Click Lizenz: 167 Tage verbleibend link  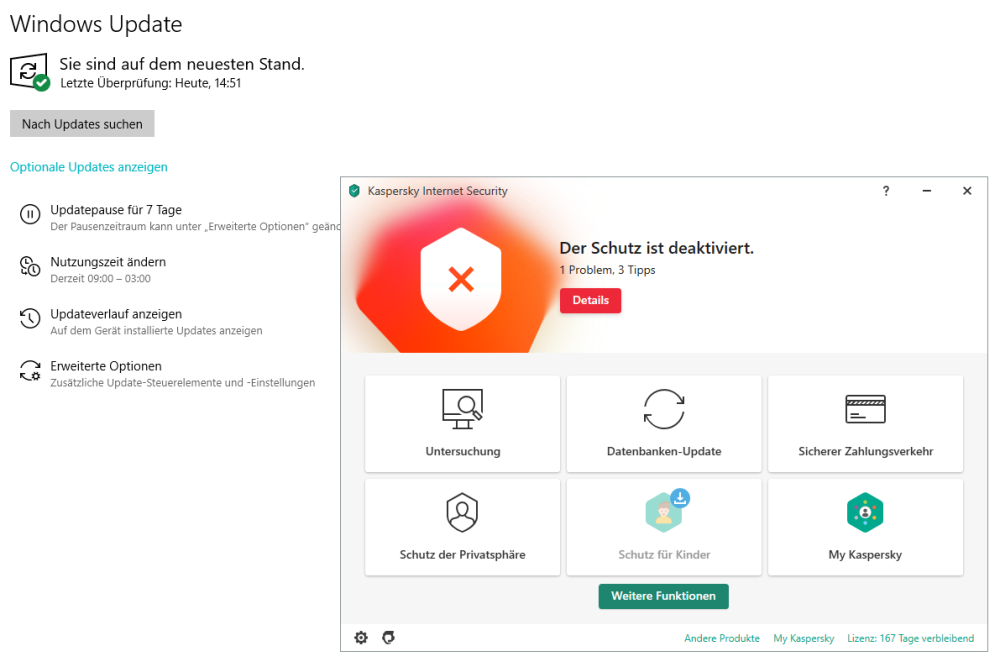pos(910,638)
